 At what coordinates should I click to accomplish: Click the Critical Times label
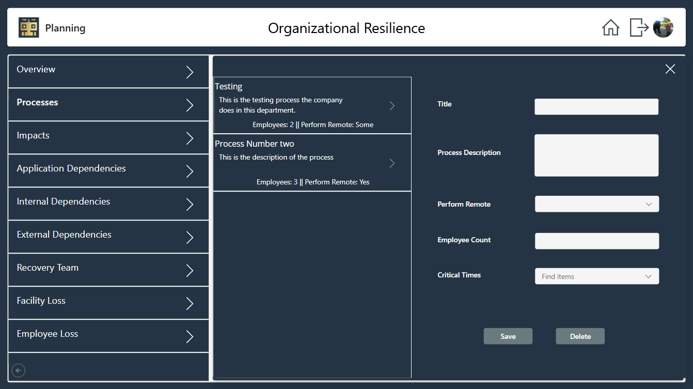pos(459,275)
